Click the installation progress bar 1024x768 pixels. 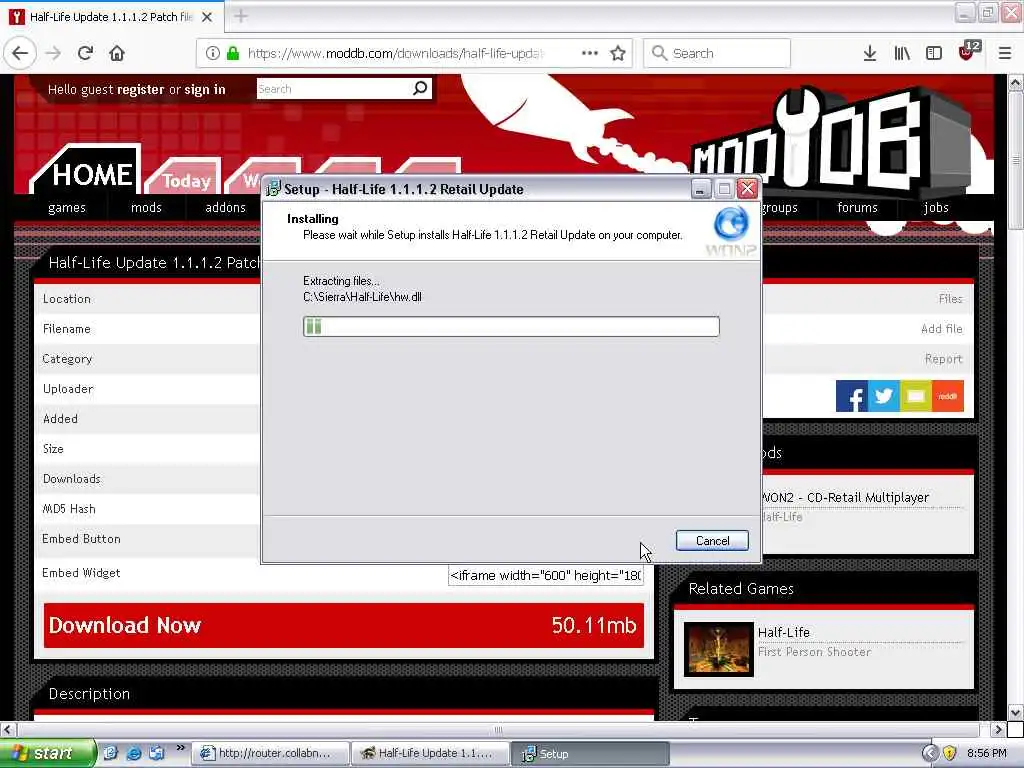[511, 327]
